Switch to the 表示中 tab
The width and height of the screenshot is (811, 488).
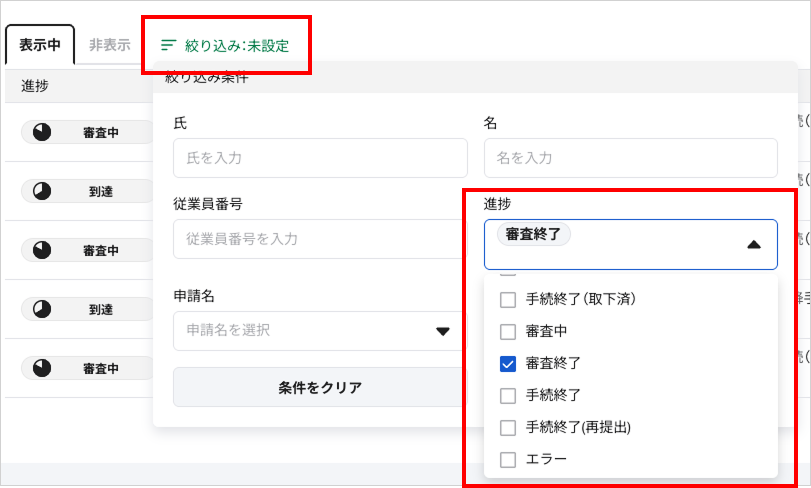[40, 45]
